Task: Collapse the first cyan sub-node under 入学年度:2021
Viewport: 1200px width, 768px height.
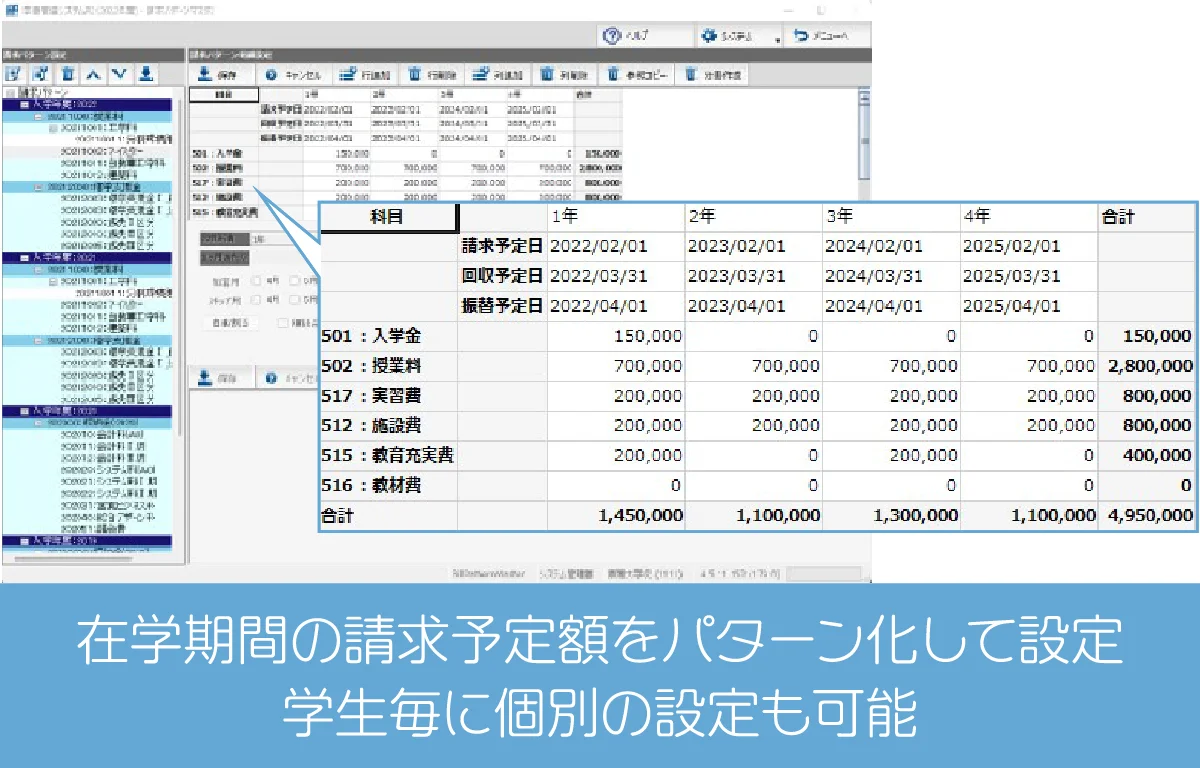Action: coord(37,270)
